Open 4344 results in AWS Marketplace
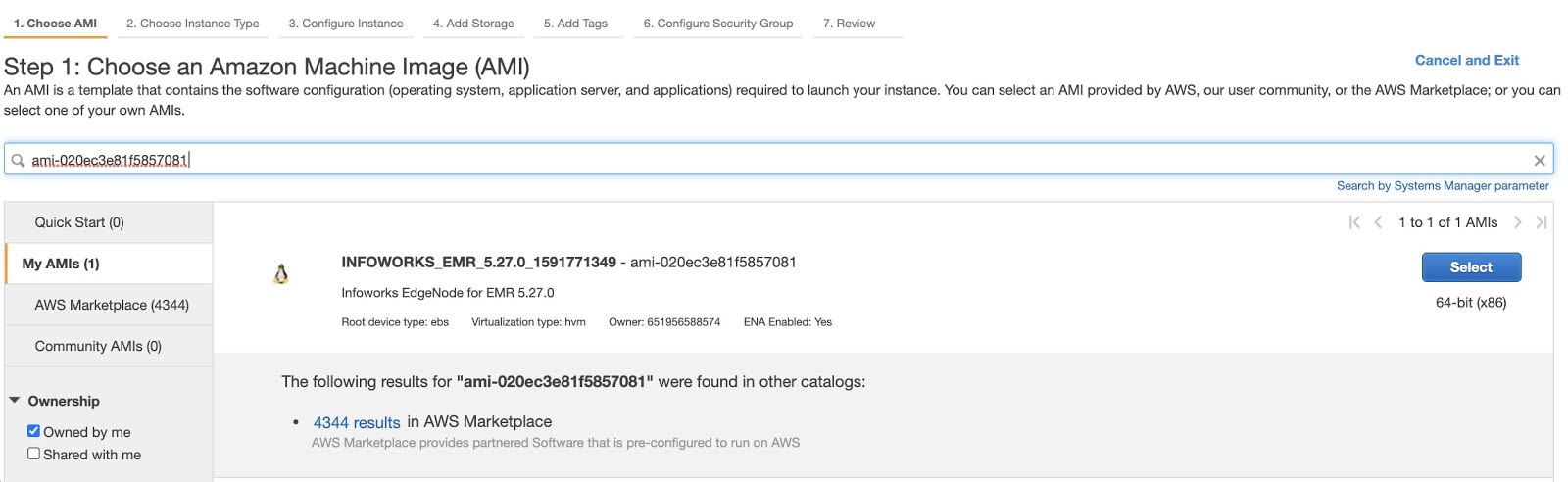 [357, 422]
